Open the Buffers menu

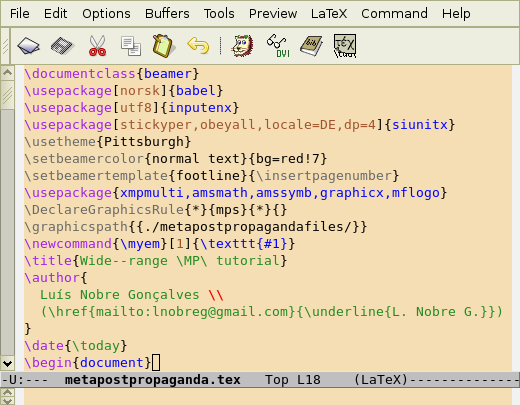167,14
